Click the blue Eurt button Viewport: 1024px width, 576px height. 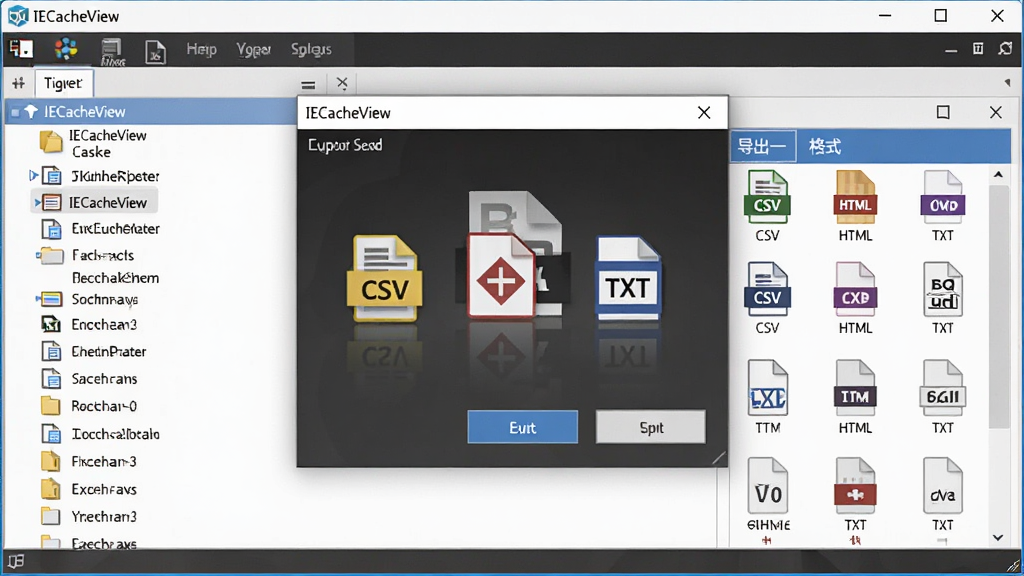coord(522,427)
